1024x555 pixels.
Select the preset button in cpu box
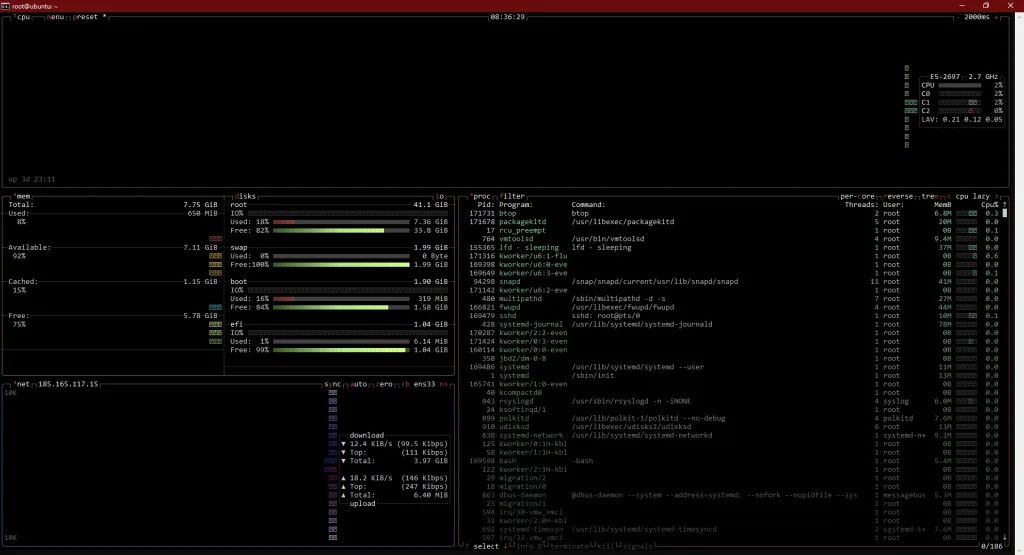(x=87, y=17)
